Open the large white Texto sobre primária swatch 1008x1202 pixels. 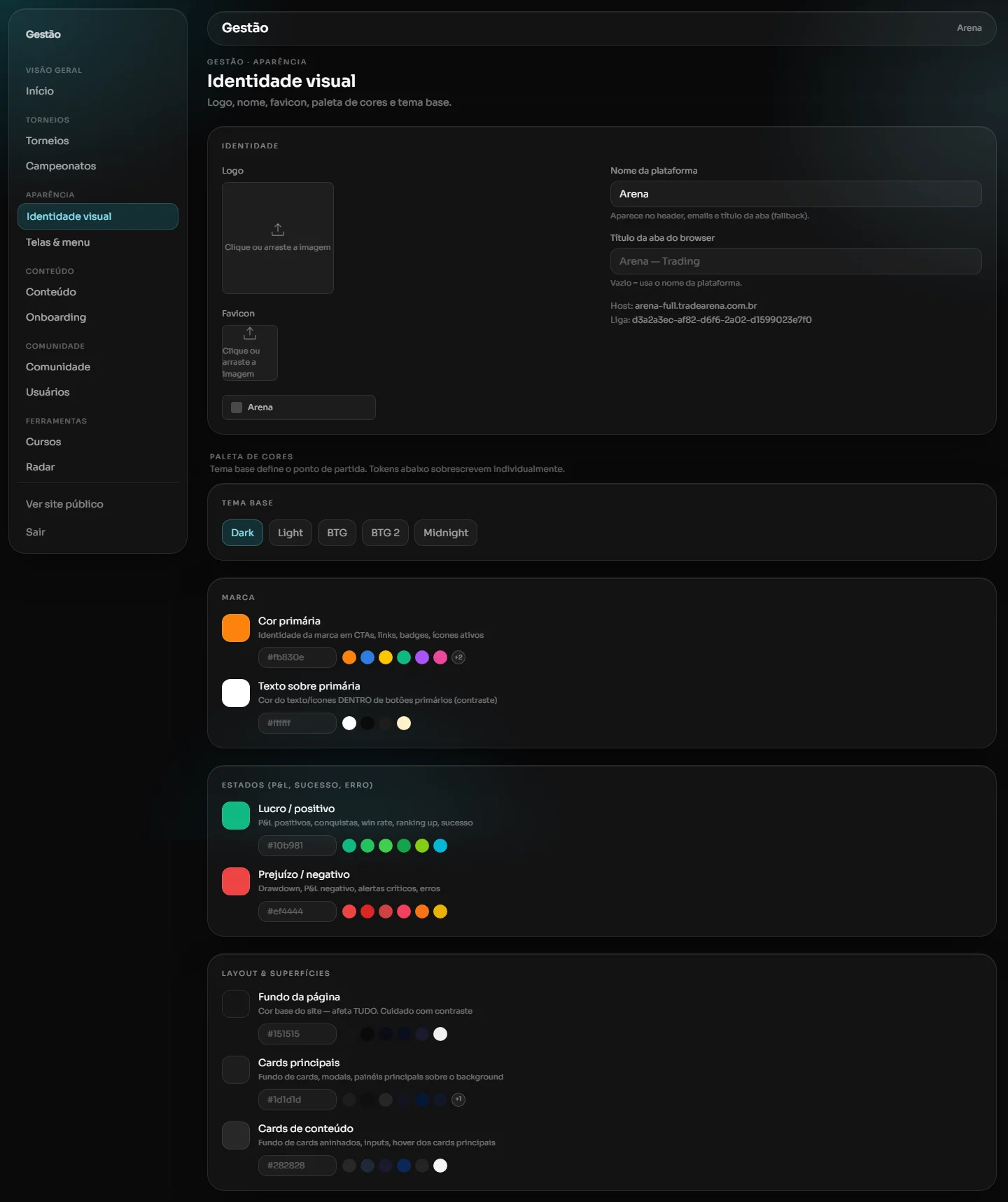(x=236, y=693)
